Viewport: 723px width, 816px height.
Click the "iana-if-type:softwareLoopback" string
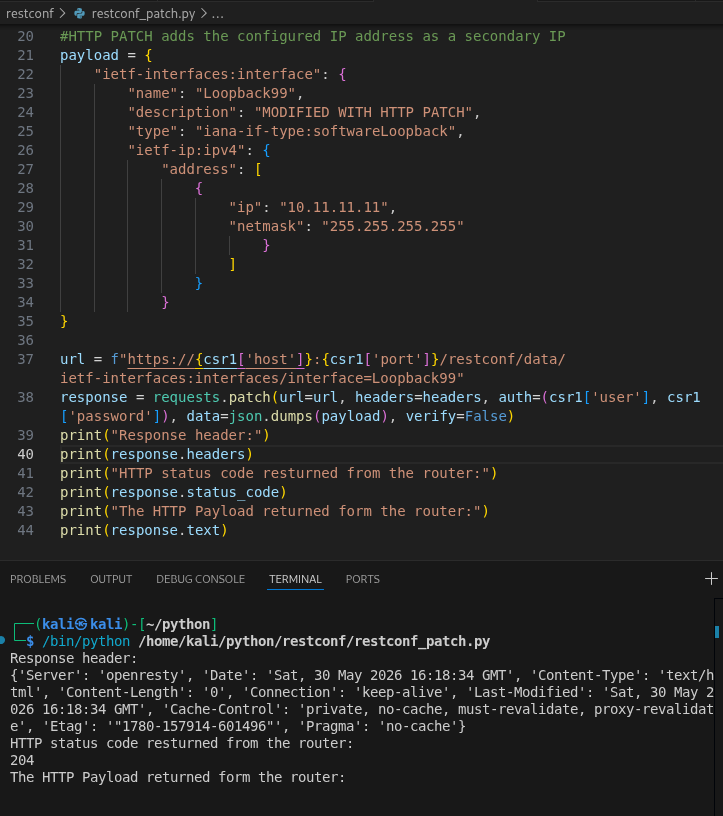(325, 131)
